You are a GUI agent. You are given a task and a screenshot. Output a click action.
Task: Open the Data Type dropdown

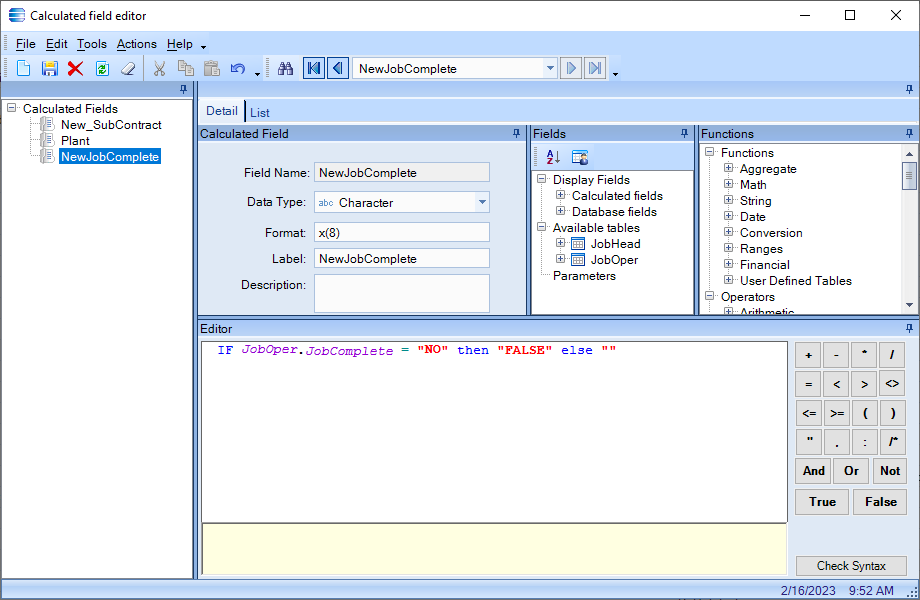(x=482, y=202)
